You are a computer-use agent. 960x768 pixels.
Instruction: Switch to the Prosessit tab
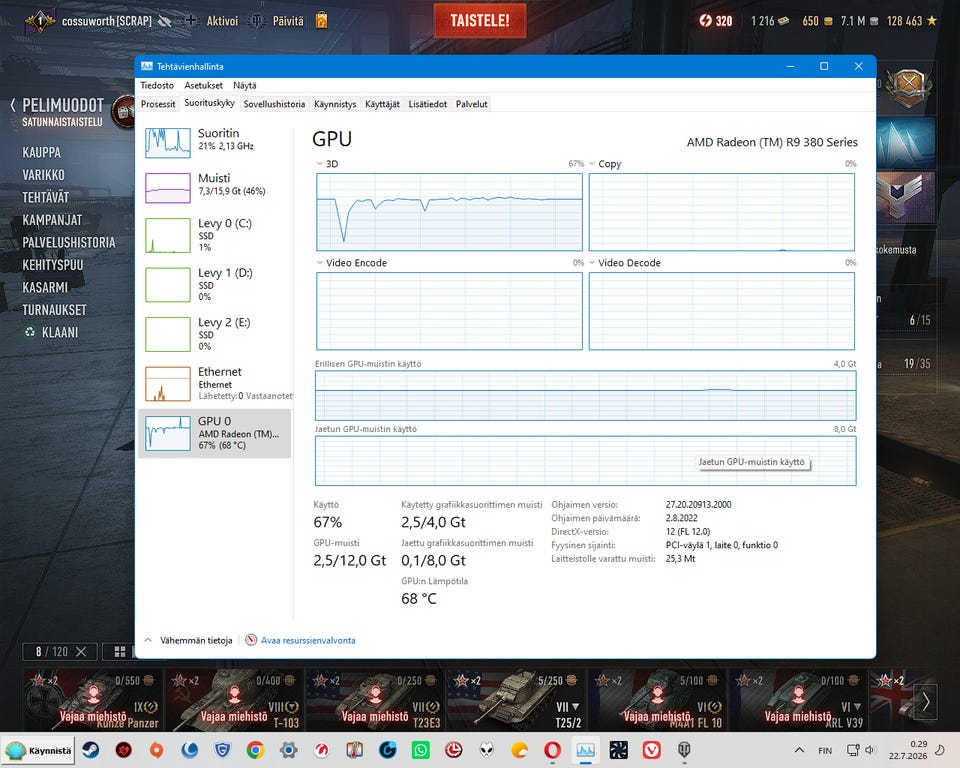point(158,104)
